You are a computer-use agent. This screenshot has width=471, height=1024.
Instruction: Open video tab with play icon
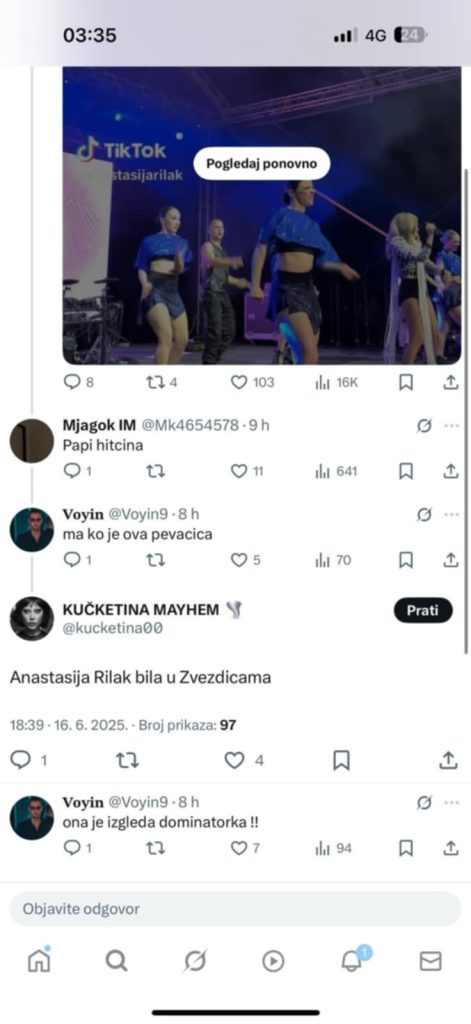click(273, 961)
